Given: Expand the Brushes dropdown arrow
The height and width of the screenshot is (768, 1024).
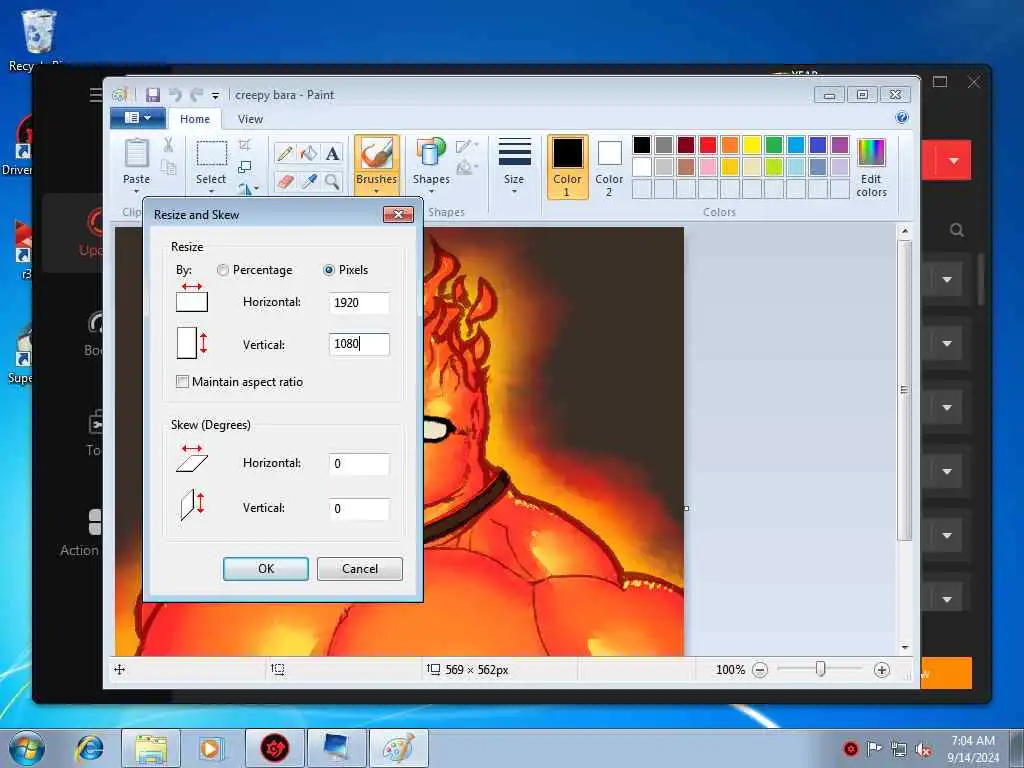Looking at the screenshot, I should (376, 192).
